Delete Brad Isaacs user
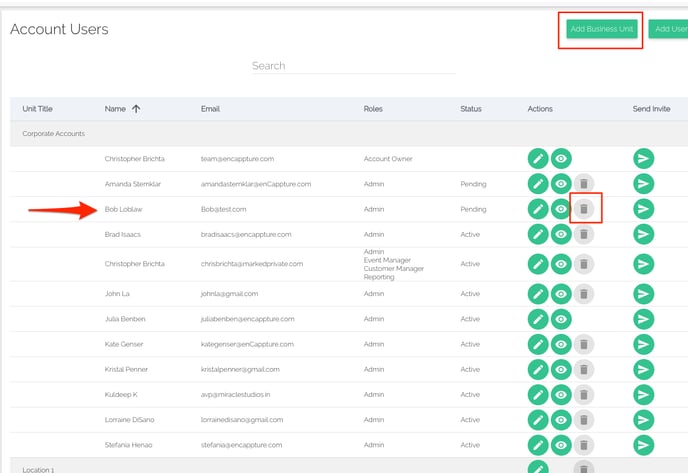 point(584,234)
